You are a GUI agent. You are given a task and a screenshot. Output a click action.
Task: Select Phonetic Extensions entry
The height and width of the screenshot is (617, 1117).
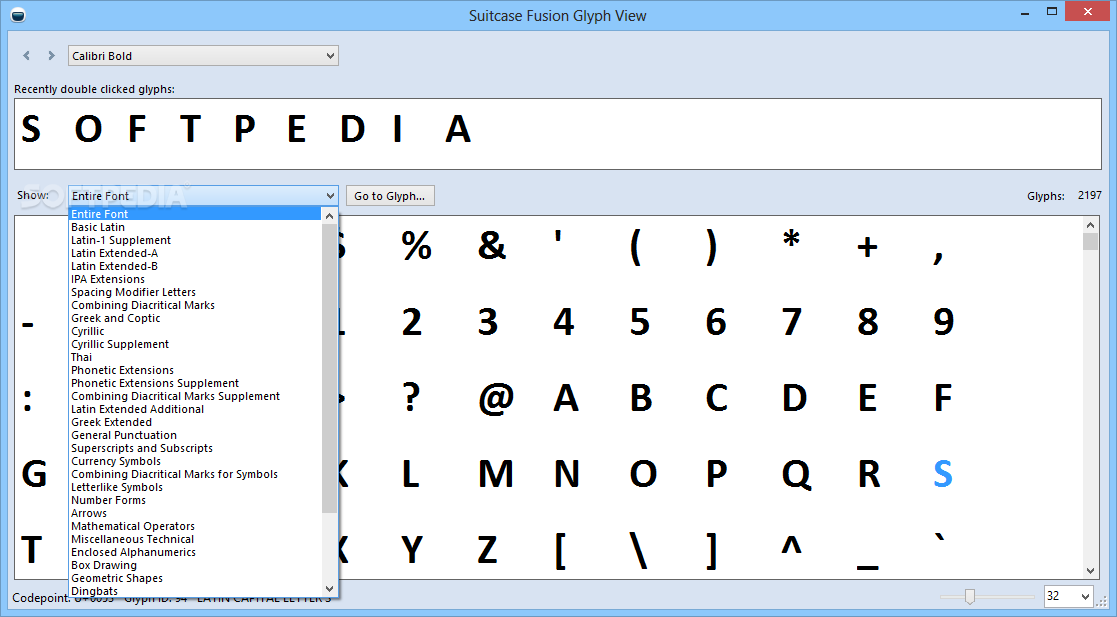point(195,370)
